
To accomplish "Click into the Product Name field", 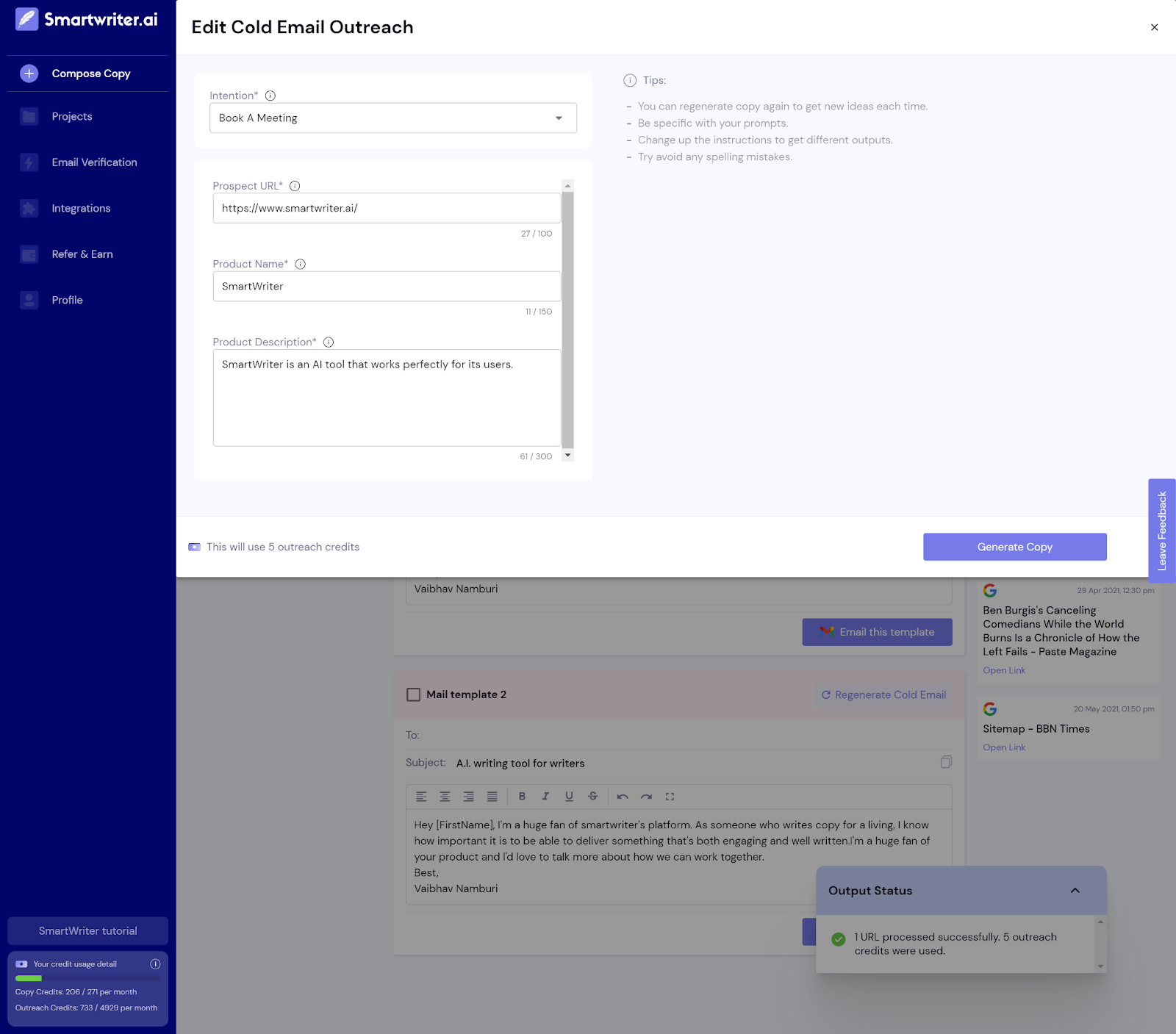I will [x=387, y=287].
